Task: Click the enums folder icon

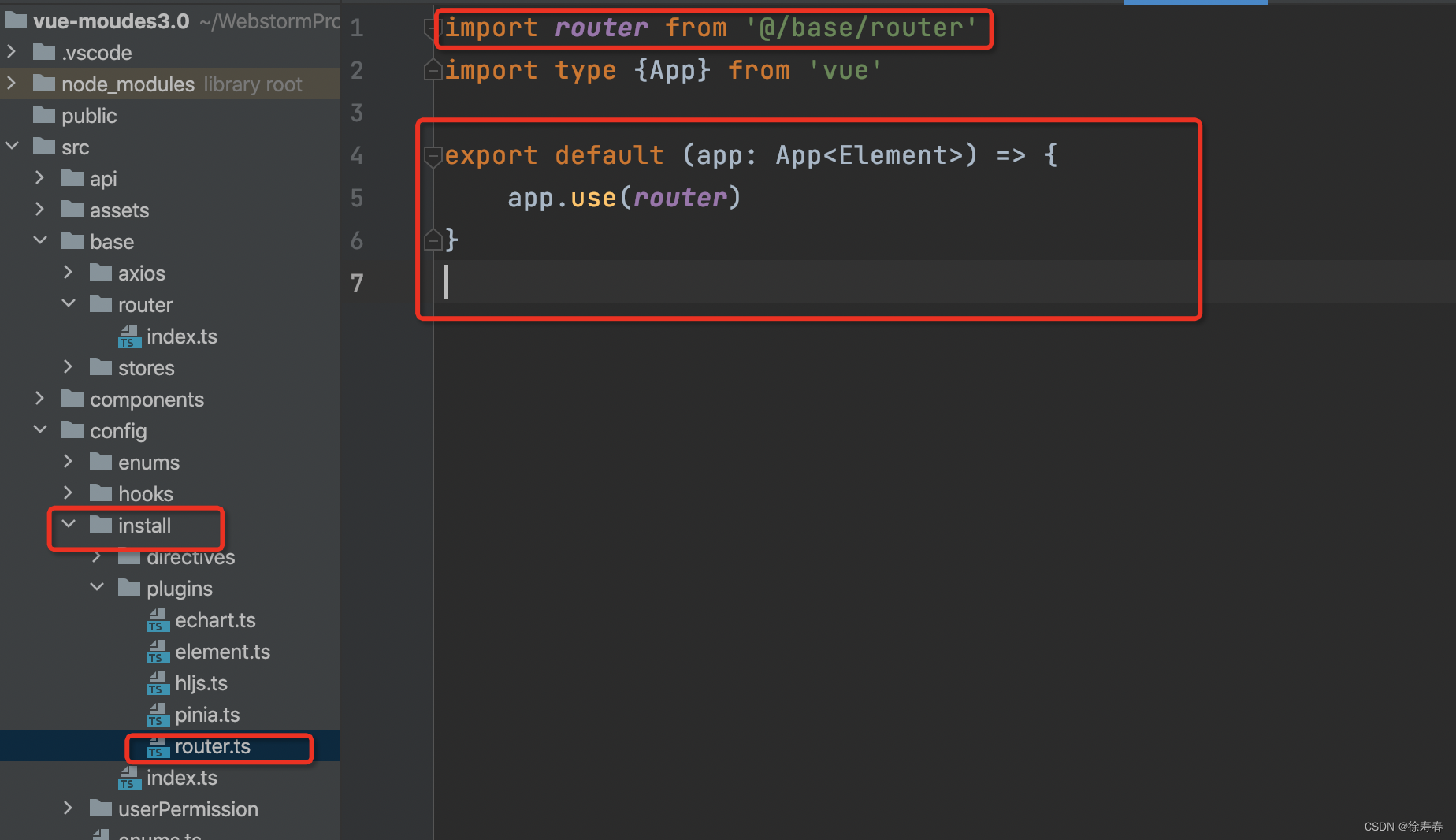Action: 101,462
